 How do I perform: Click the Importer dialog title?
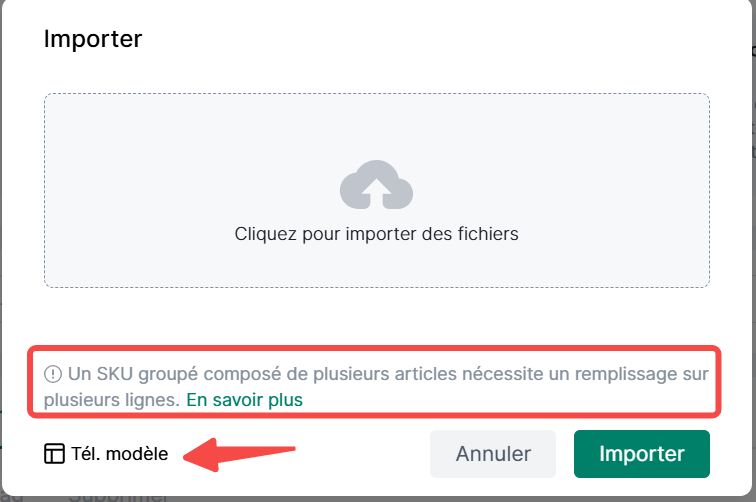click(93, 40)
